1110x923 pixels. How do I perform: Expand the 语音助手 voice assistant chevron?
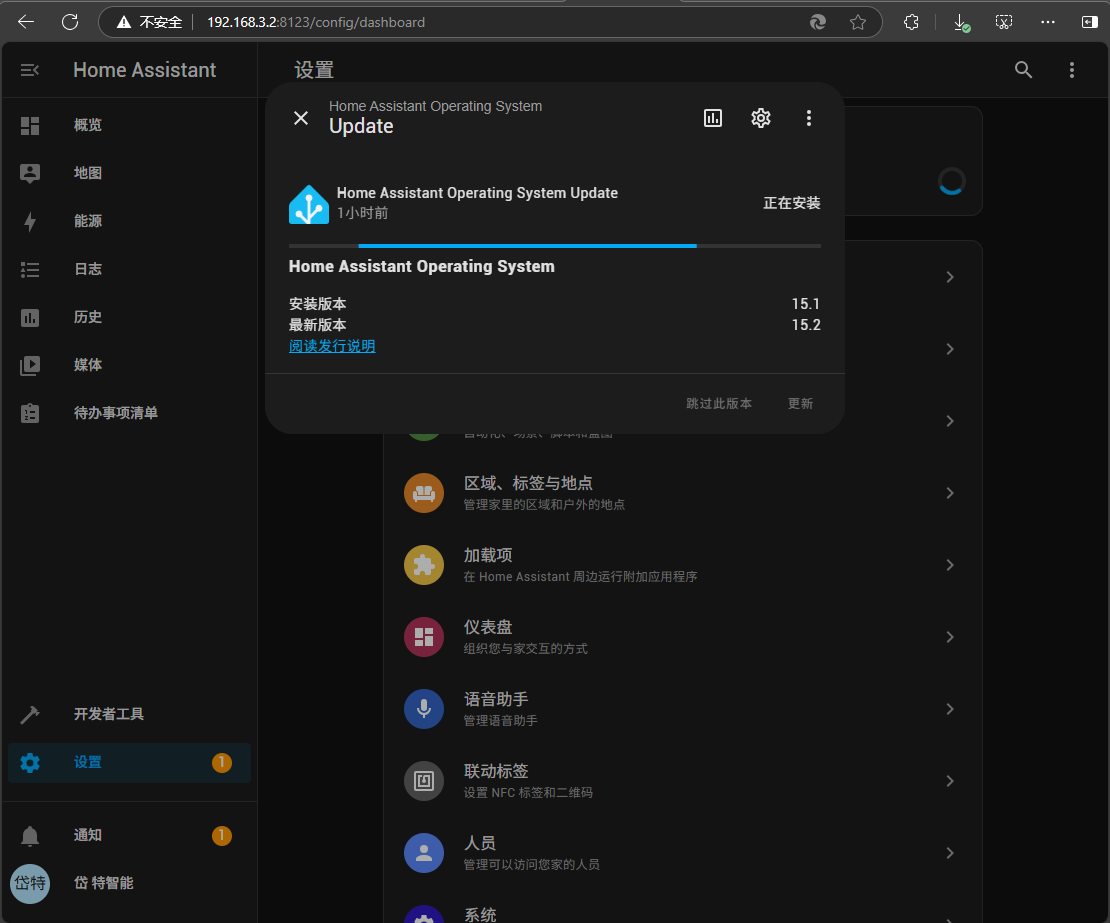[x=949, y=709]
